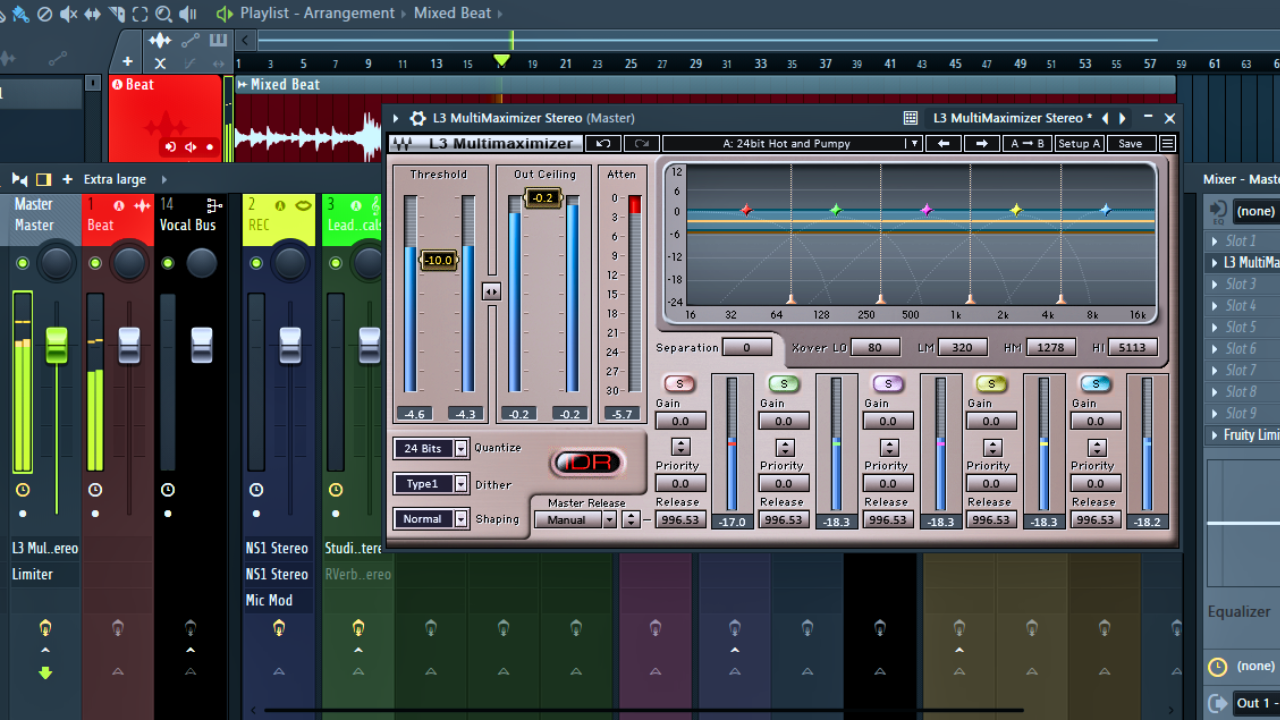Open the plugin preset grid icon

pos(910,118)
